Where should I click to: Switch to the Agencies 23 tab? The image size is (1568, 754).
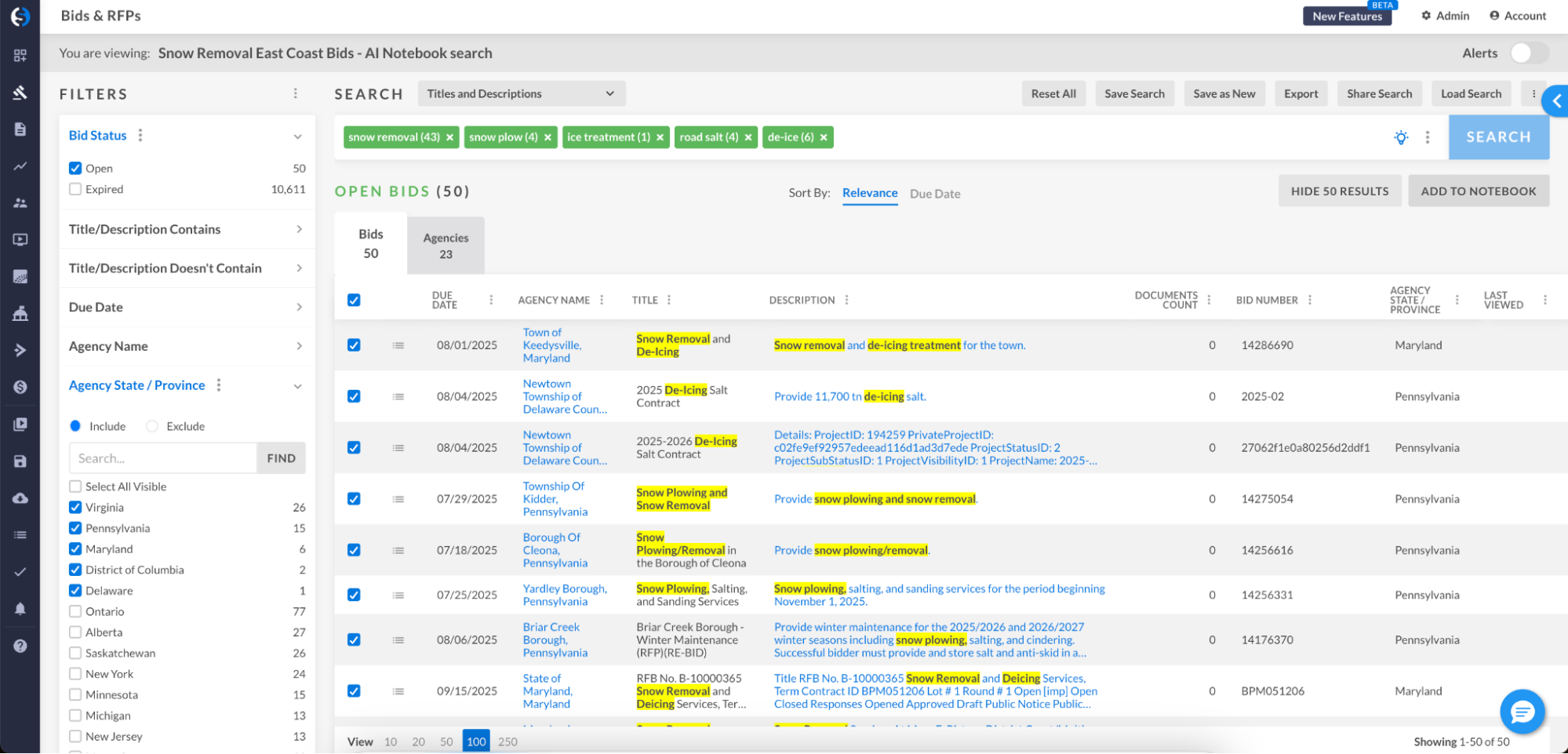pos(446,246)
